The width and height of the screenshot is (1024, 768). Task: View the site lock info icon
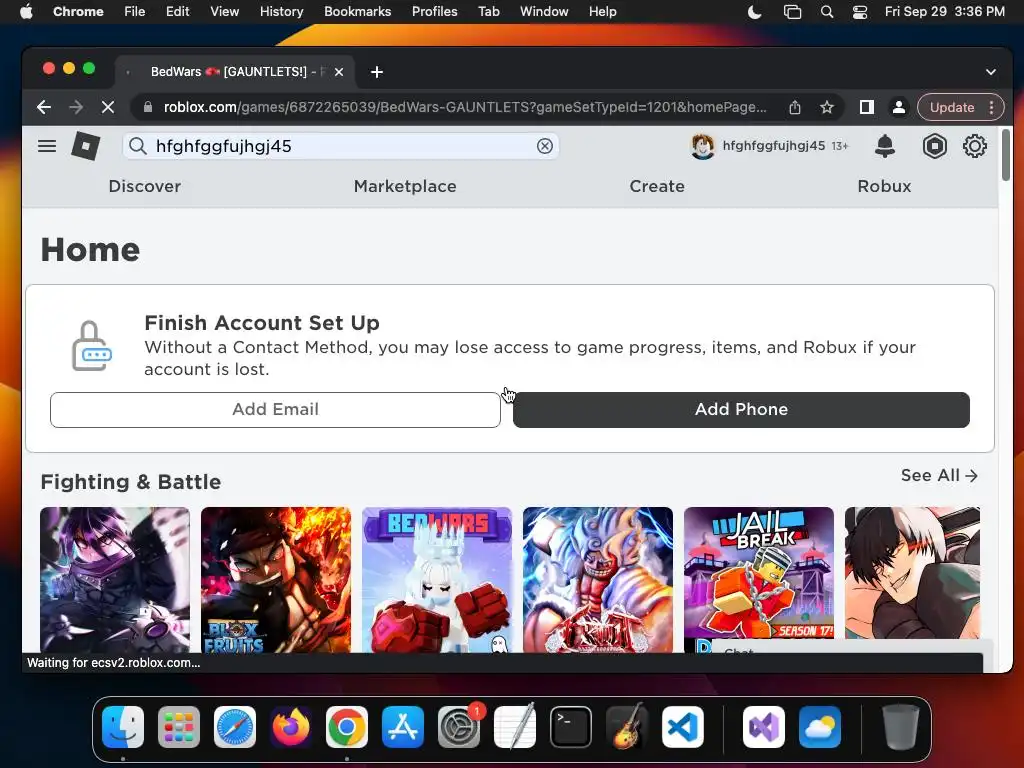[x=148, y=107]
